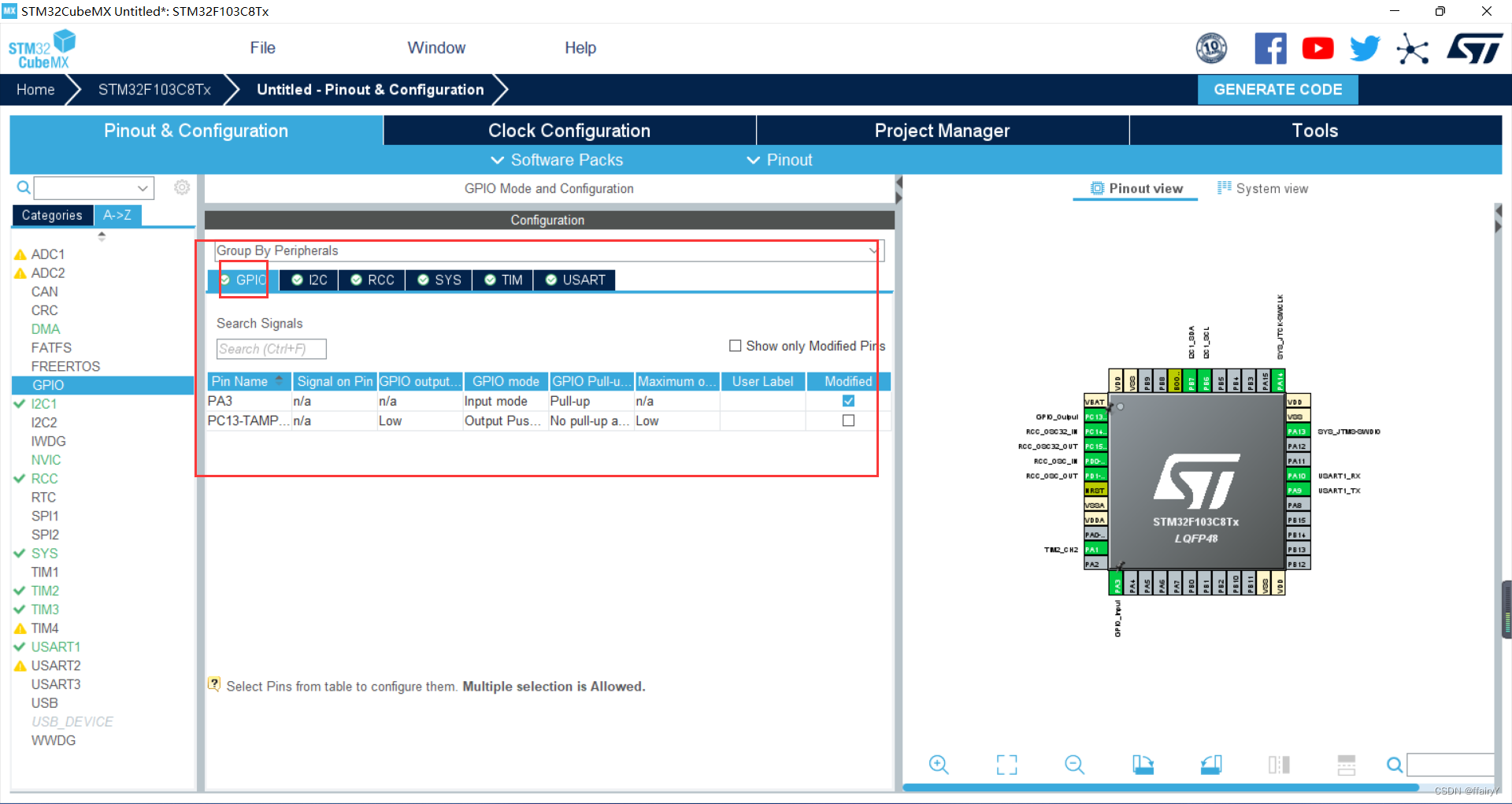
Task: Zoom in on the pinout view
Action: click(939, 765)
